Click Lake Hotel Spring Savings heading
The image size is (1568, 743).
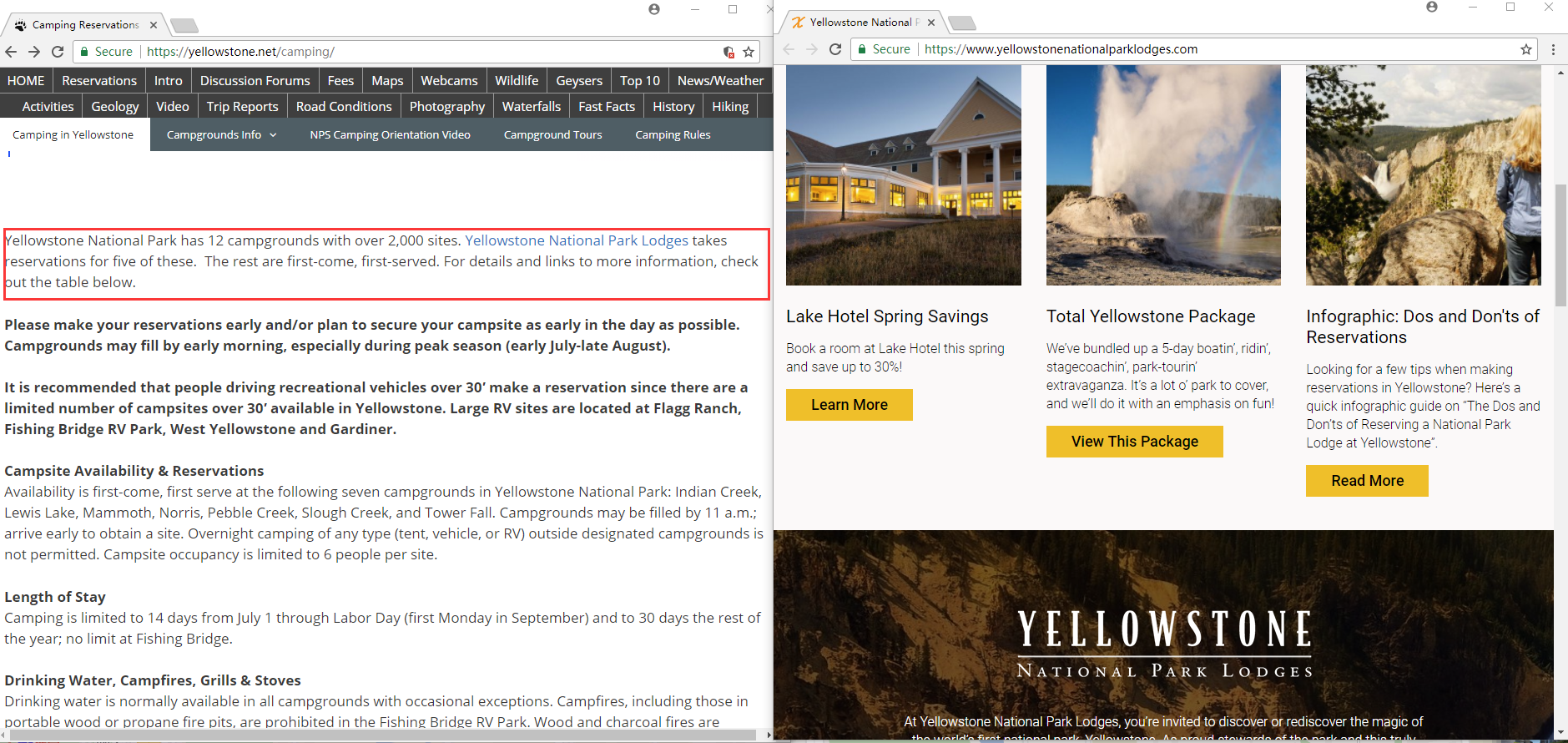point(887,316)
